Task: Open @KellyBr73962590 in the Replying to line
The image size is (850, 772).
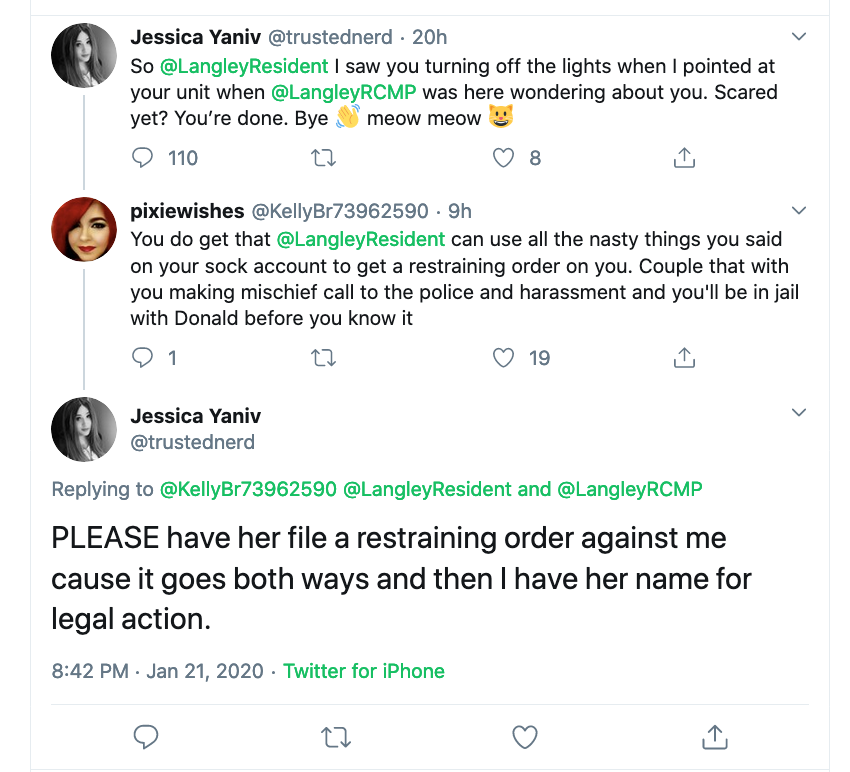Action: click(x=248, y=489)
